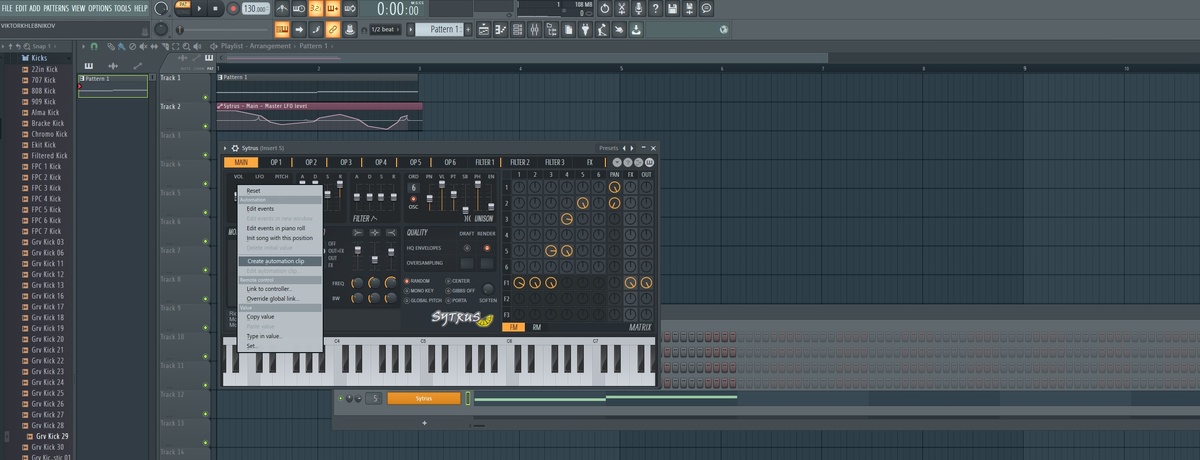Enable MONO KEY option in Sytrus

[x=419, y=291]
